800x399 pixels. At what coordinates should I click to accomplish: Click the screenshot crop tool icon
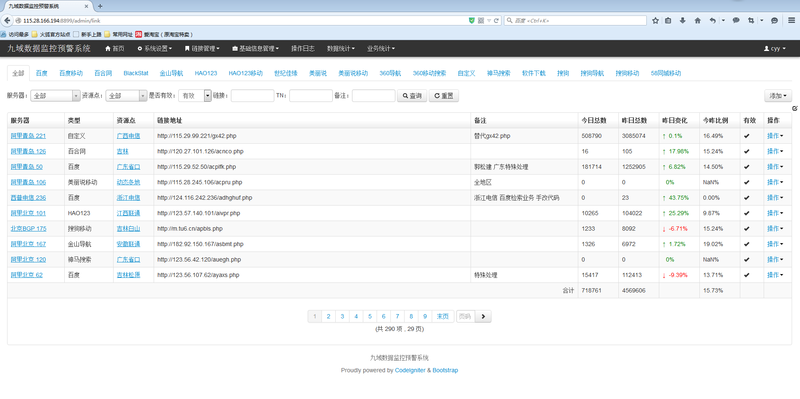click(x=751, y=20)
